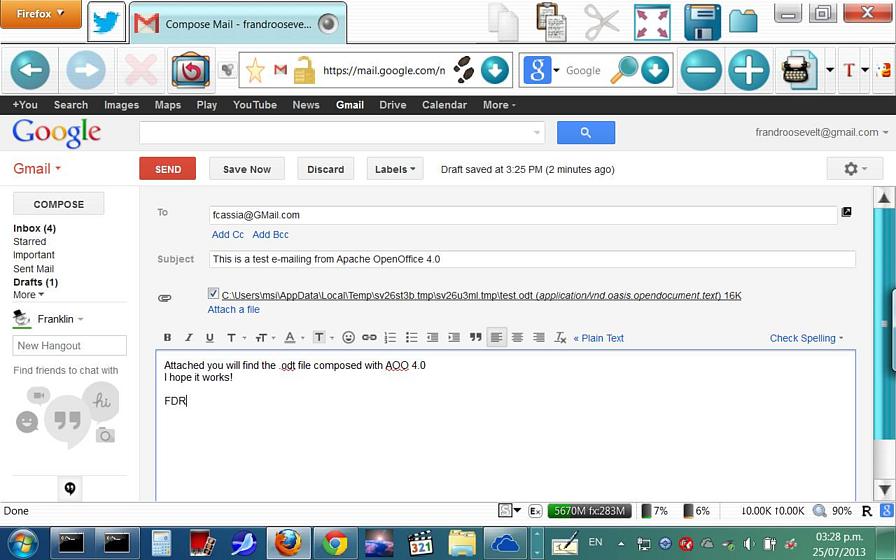Click the scissors cut icon

(602, 22)
